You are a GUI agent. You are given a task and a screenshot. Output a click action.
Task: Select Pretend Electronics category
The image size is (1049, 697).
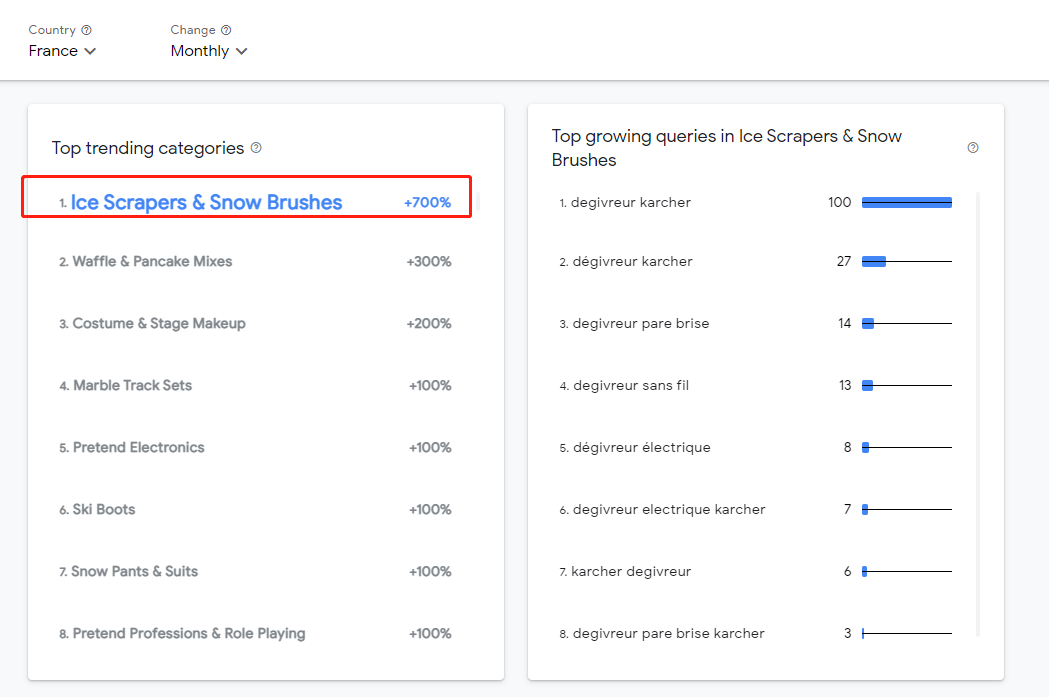[138, 447]
